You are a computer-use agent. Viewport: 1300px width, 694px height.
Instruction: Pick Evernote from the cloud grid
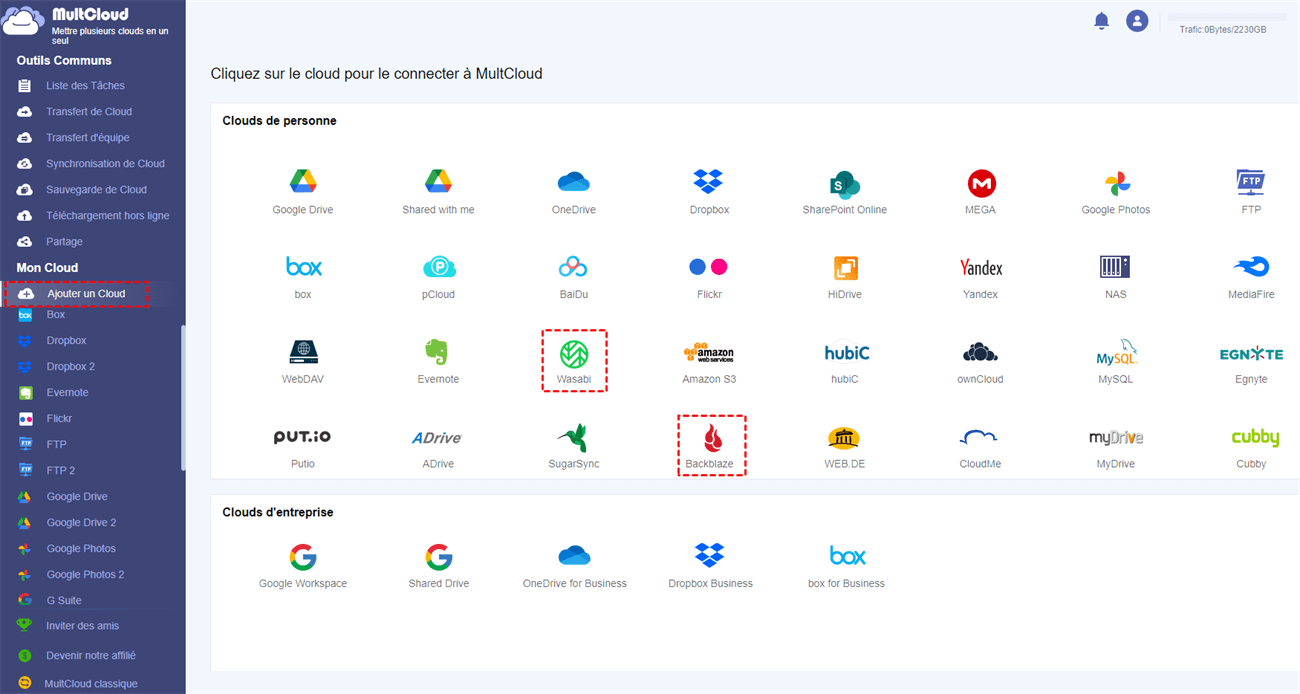(438, 361)
